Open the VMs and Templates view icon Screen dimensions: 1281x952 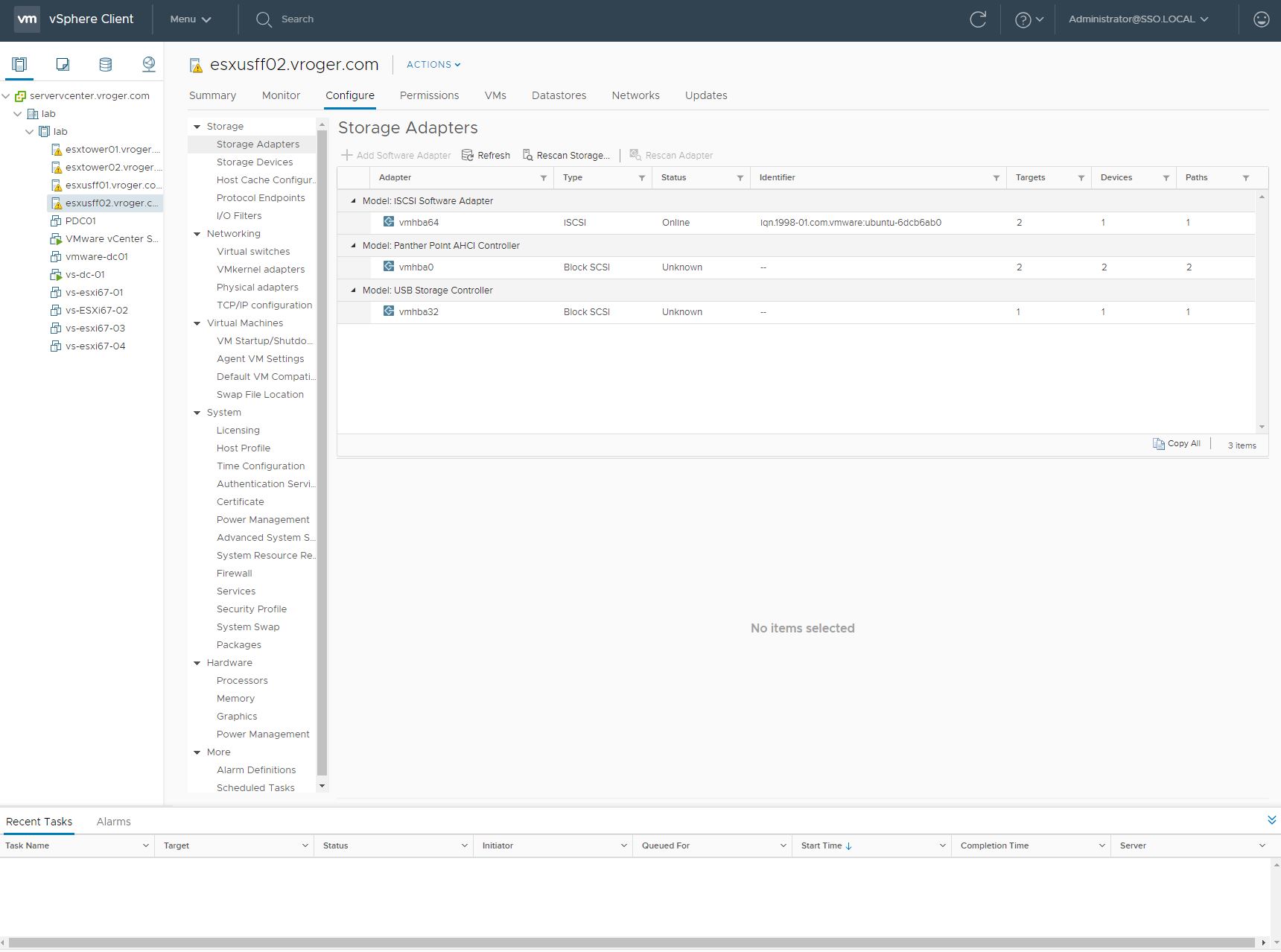pos(63,64)
